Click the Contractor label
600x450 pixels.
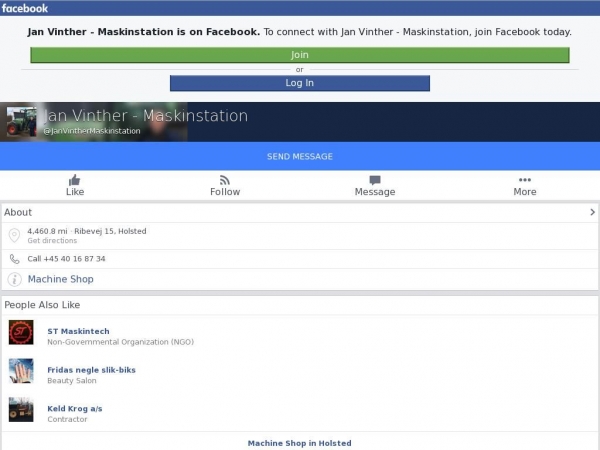(67, 419)
